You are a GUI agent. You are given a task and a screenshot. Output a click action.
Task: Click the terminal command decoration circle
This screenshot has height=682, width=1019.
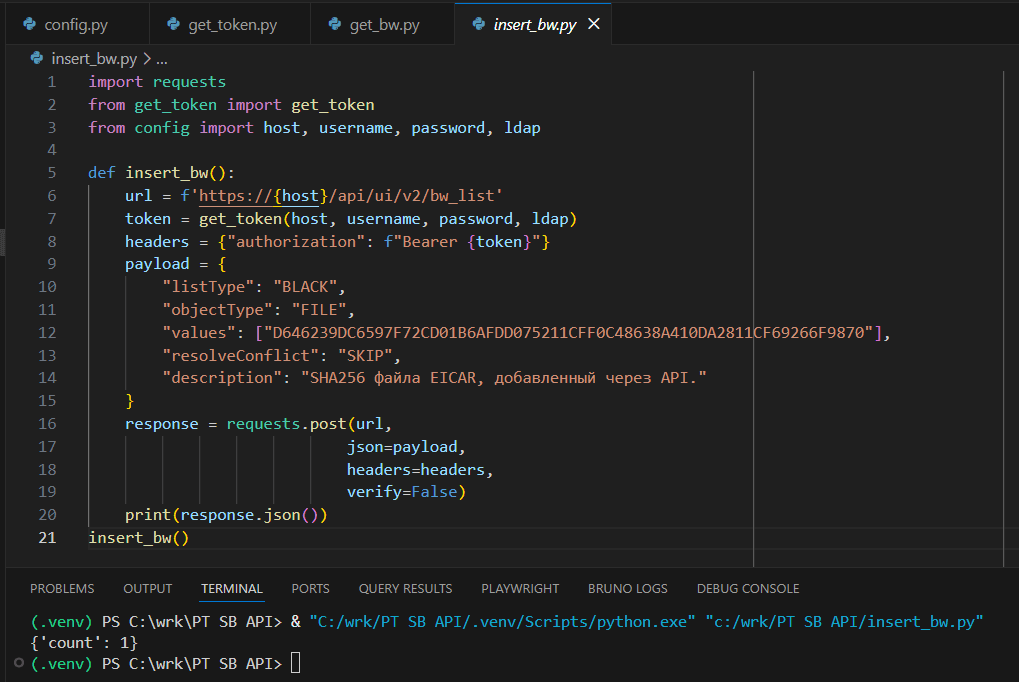coord(19,663)
